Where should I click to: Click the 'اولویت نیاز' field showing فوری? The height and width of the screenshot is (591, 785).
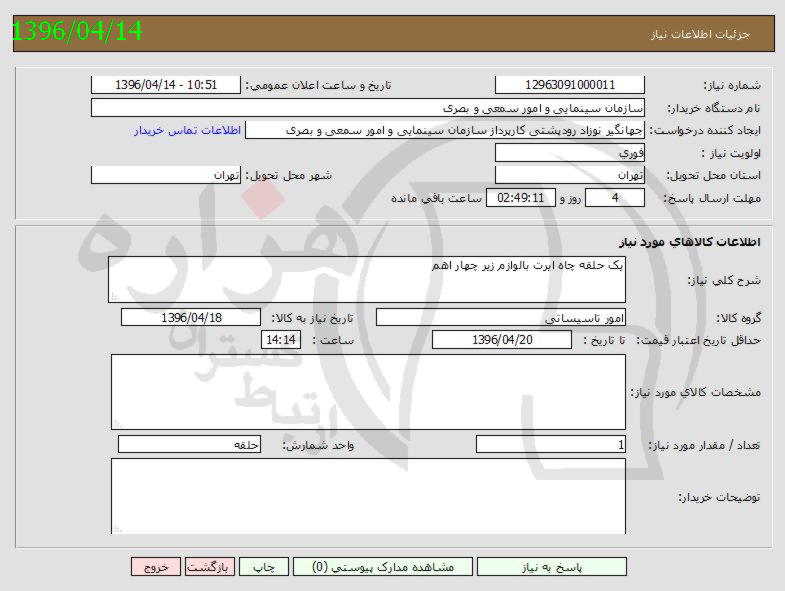[x=569, y=153]
